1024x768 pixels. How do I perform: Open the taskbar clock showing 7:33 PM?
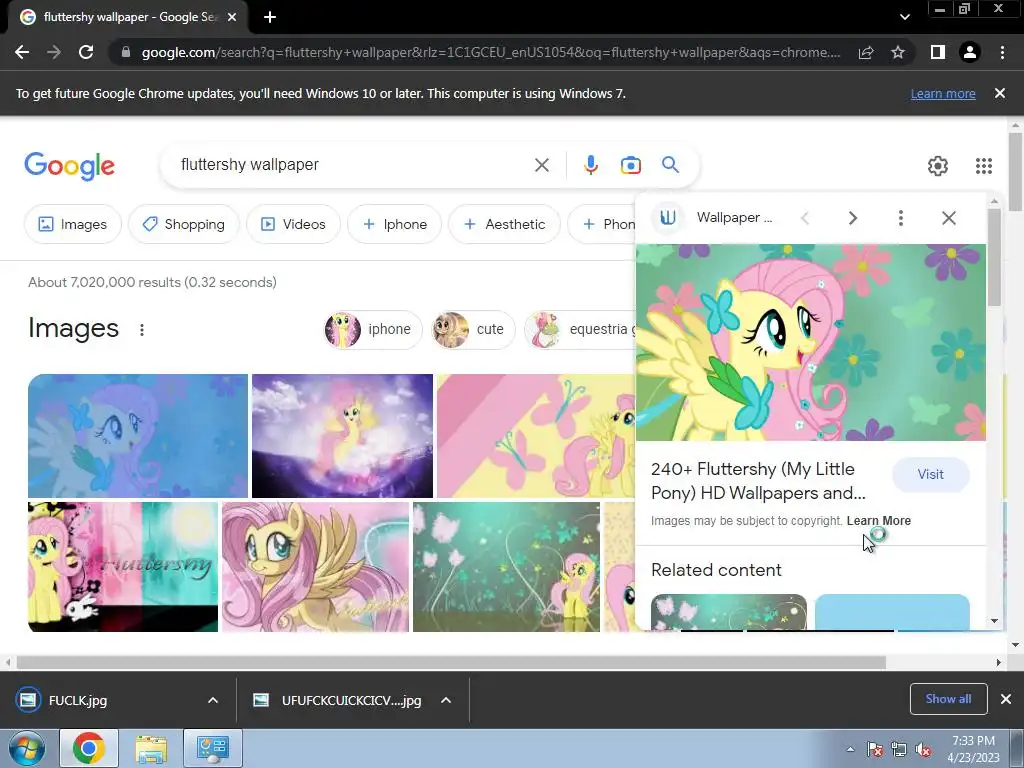(x=973, y=749)
